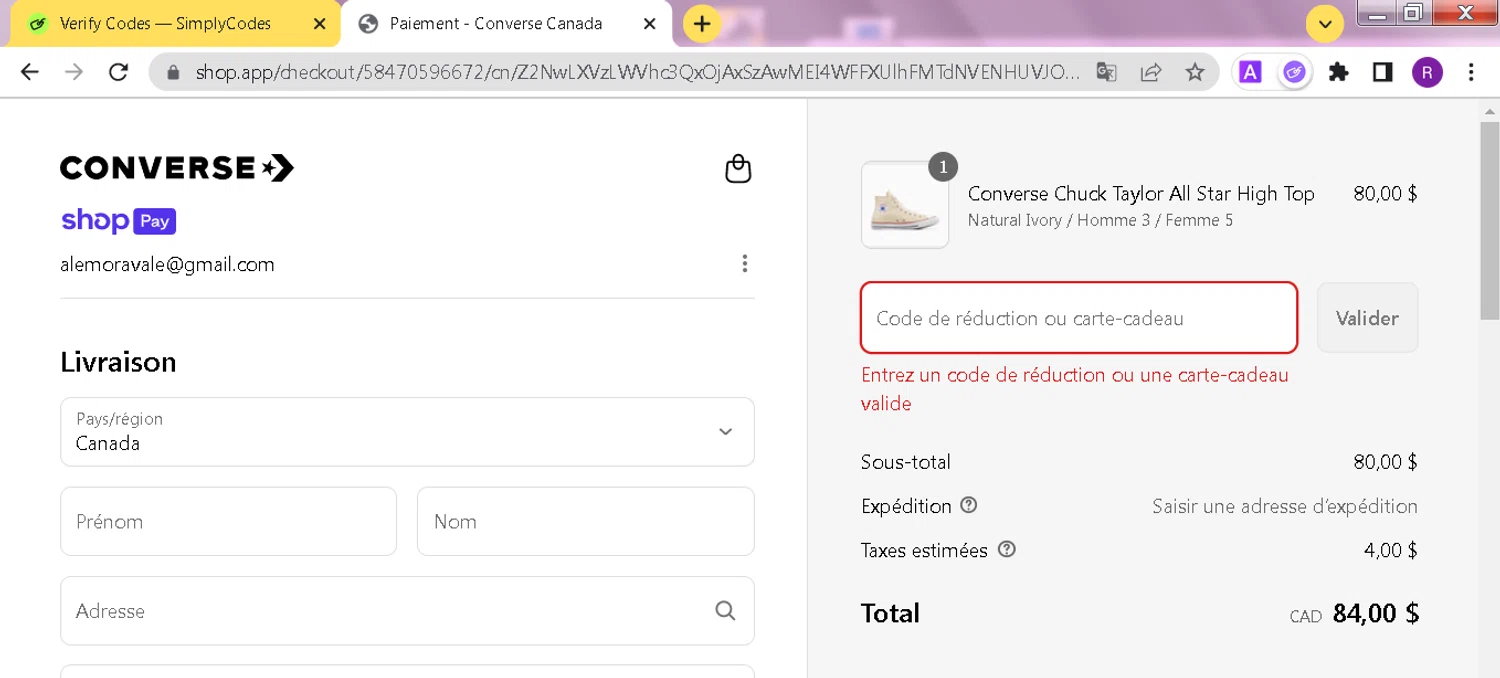Click the Valider button
The height and width of the screenshot is (678, 1500).
click(x=1367, y=318)
